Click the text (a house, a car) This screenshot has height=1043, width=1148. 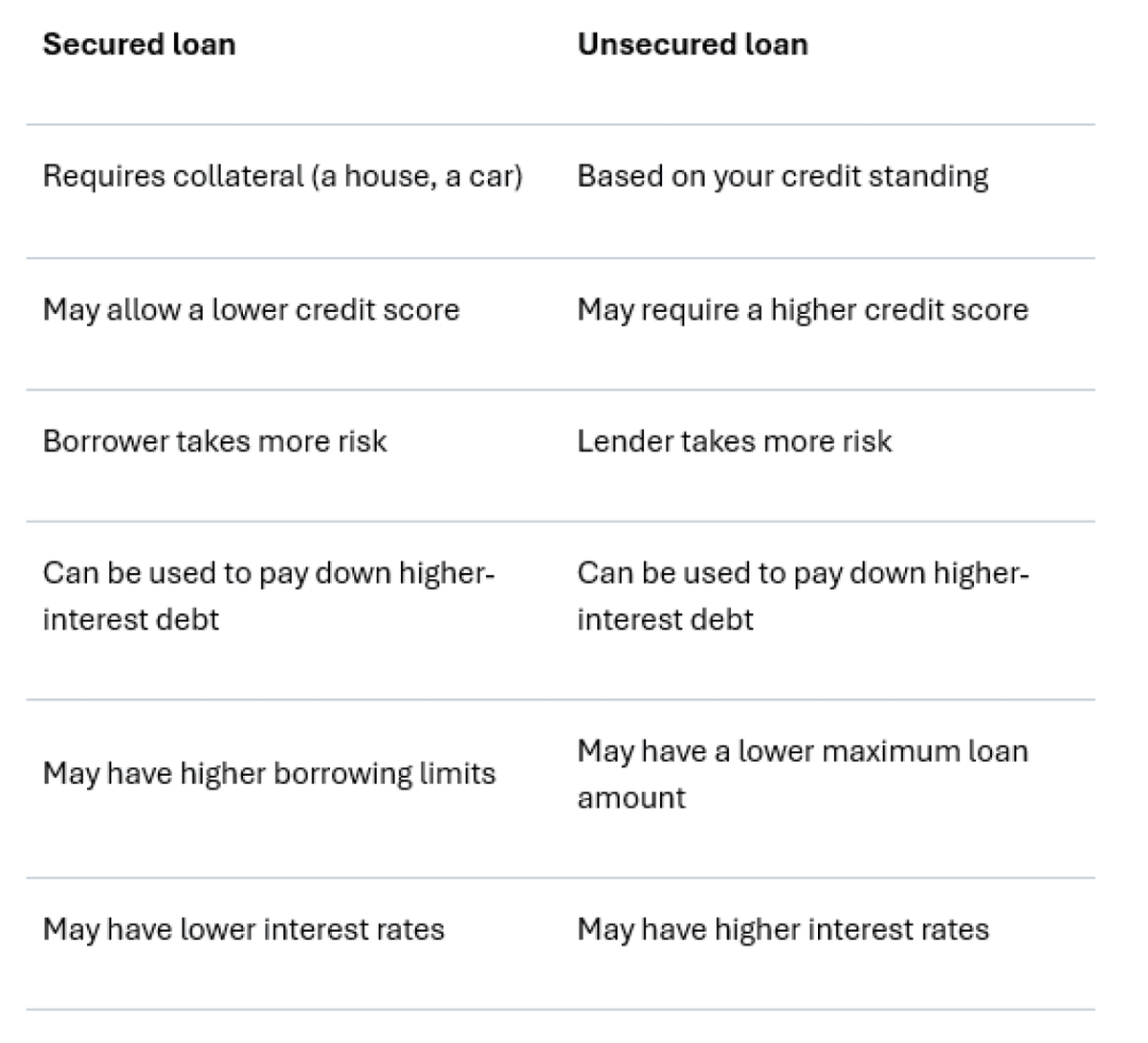point(417,177)
